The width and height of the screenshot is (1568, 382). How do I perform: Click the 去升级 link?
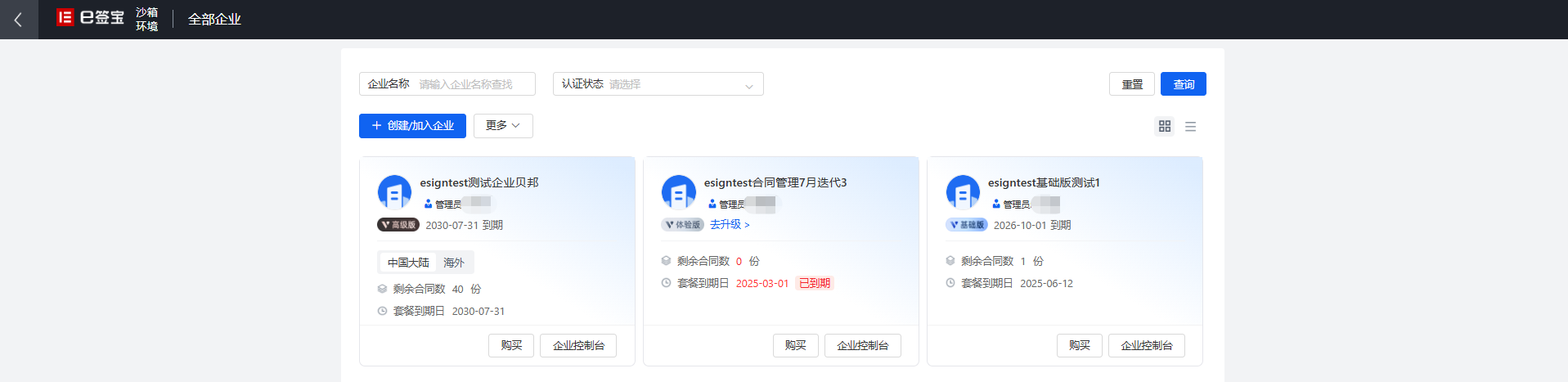tap(730, 225)
